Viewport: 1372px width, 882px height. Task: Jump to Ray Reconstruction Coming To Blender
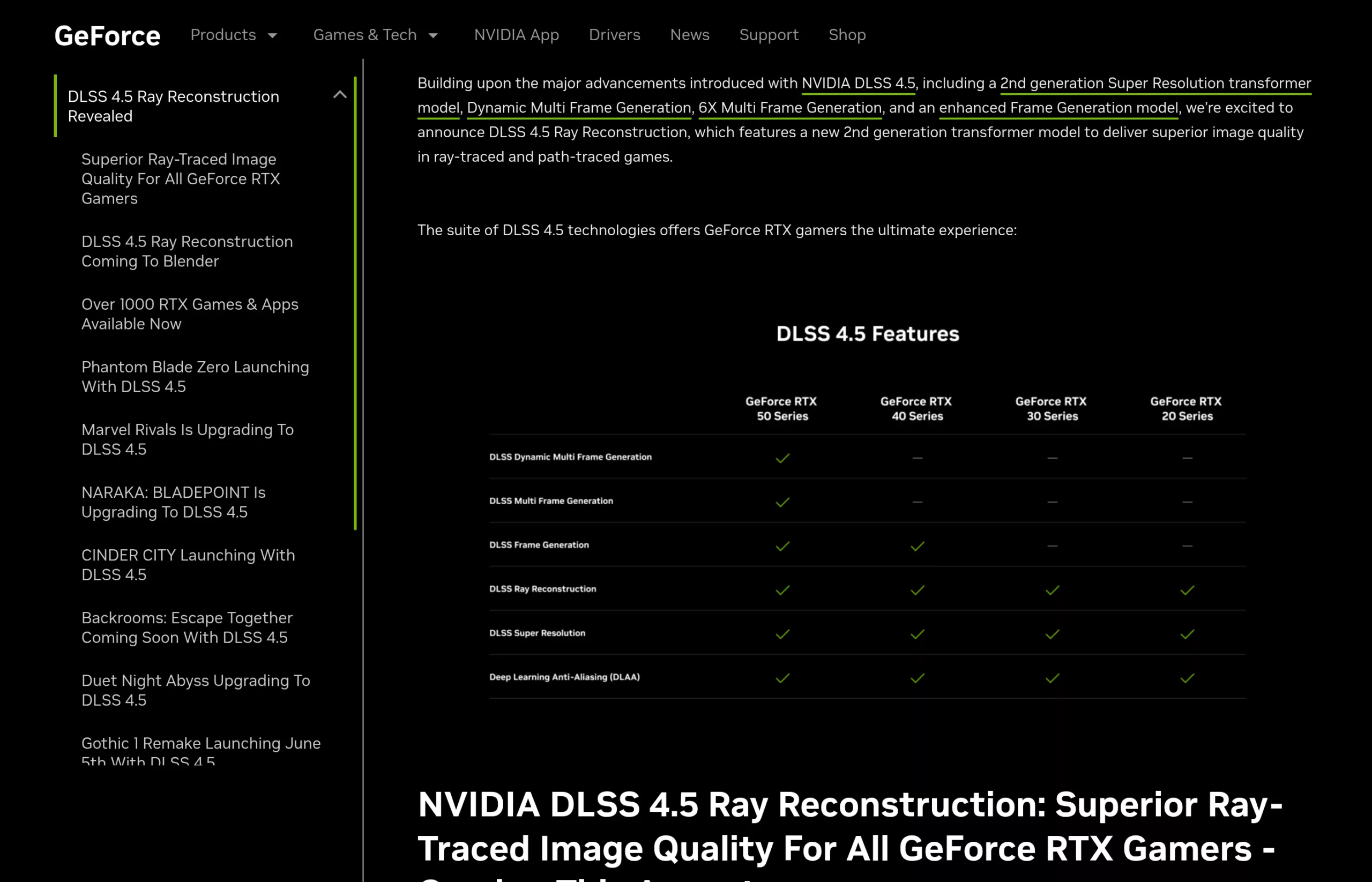pos(187,251)
